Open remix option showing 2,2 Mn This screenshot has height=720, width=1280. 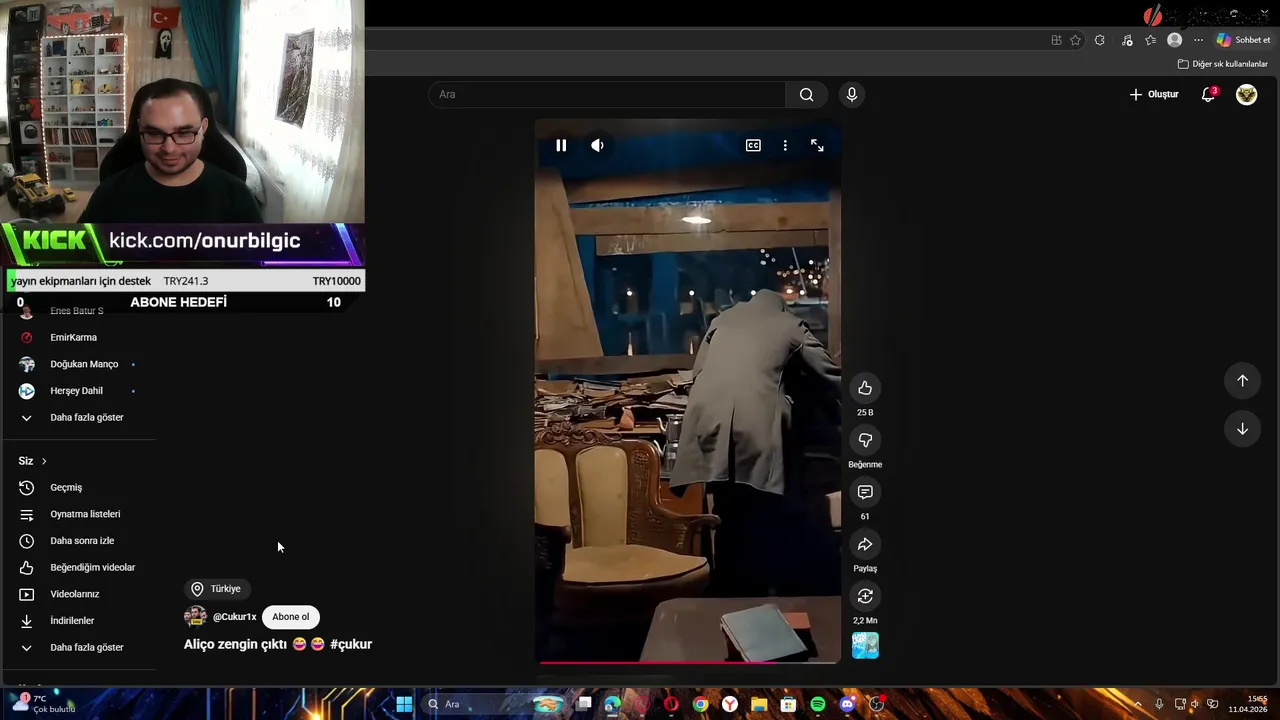pos(865,596)
